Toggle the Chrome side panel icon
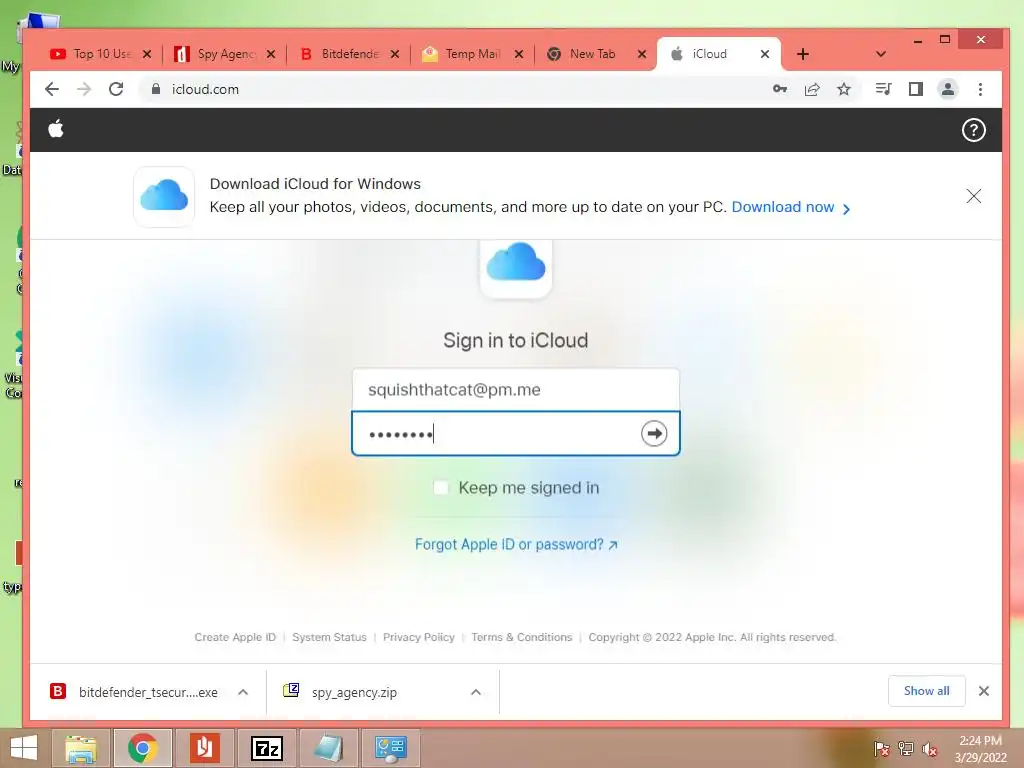1024x768 pixels. (x=916, y=89)
